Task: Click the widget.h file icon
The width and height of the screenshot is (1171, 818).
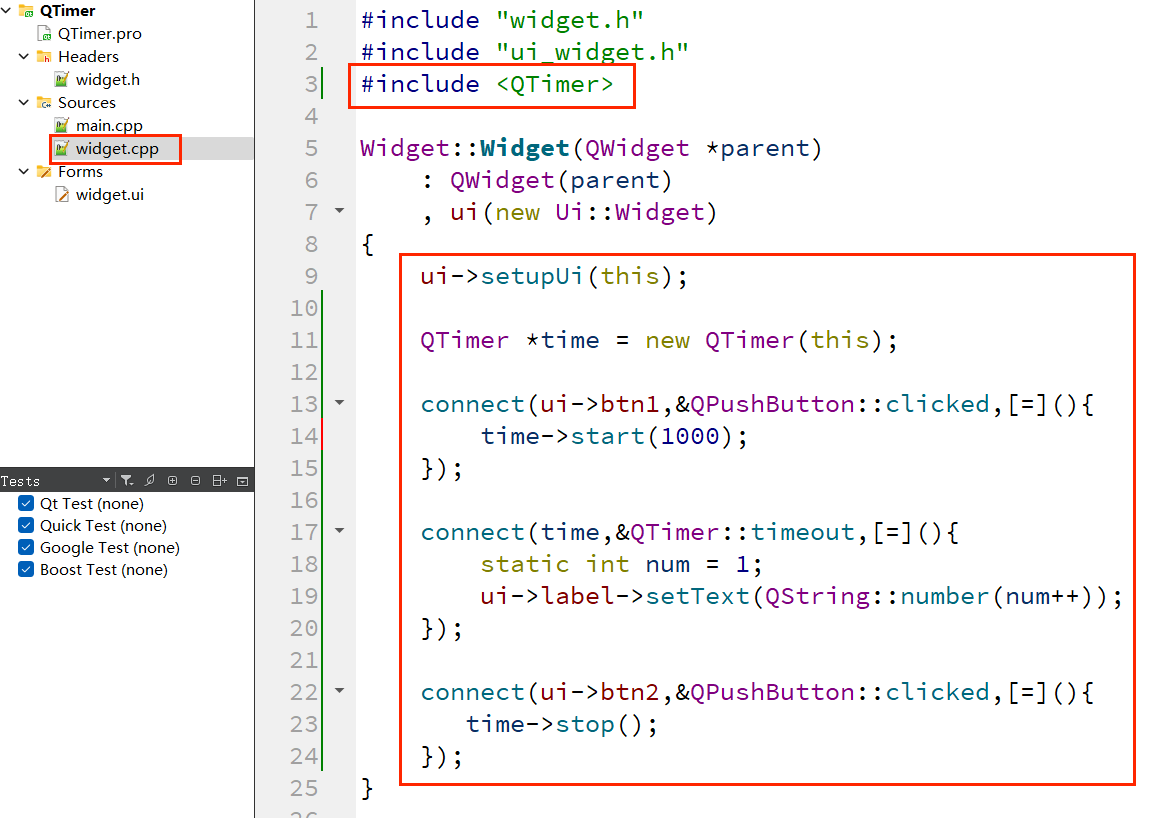Action: pyautogui.click(x=62, y=79)
